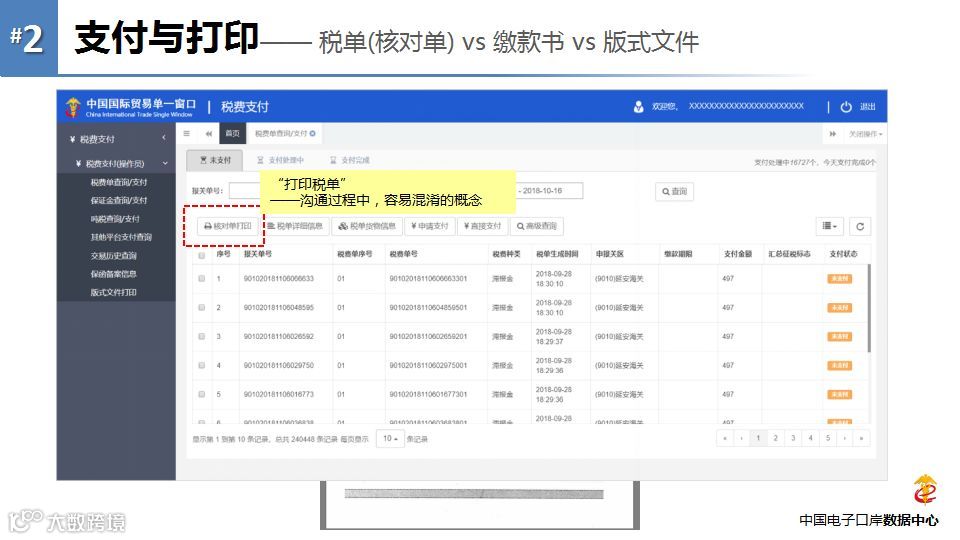Open the page size dropdown showing 10
This screenshot has width=960, height=540.
390,438
